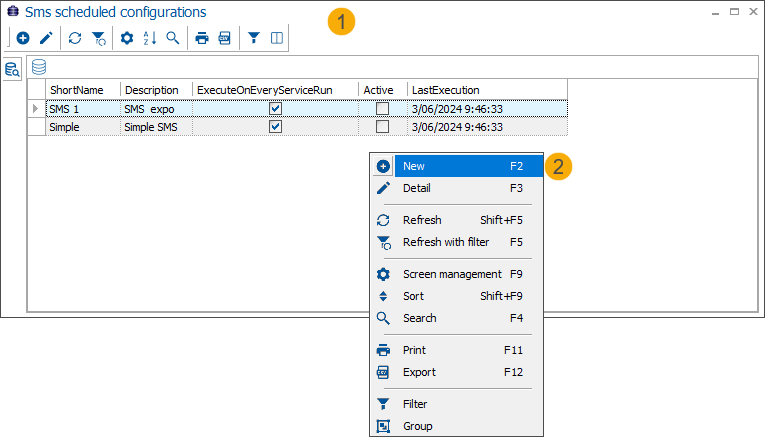This screenshot has width=765, height=437.
Task: Click the Refresh with filter toolbar icon
Action: (x=99, y=38)
